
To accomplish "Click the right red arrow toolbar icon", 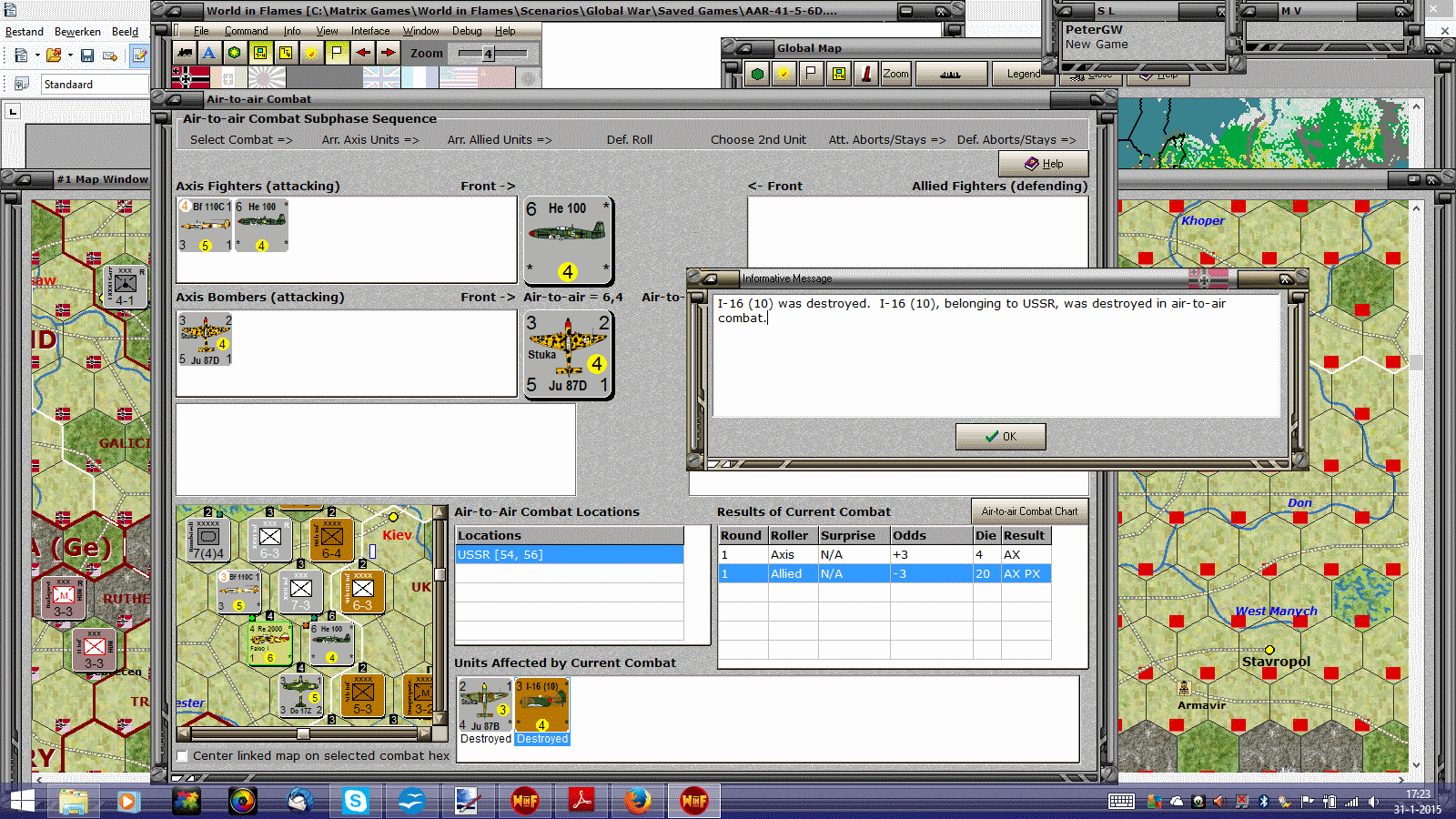I will click(x=388, y=53).
